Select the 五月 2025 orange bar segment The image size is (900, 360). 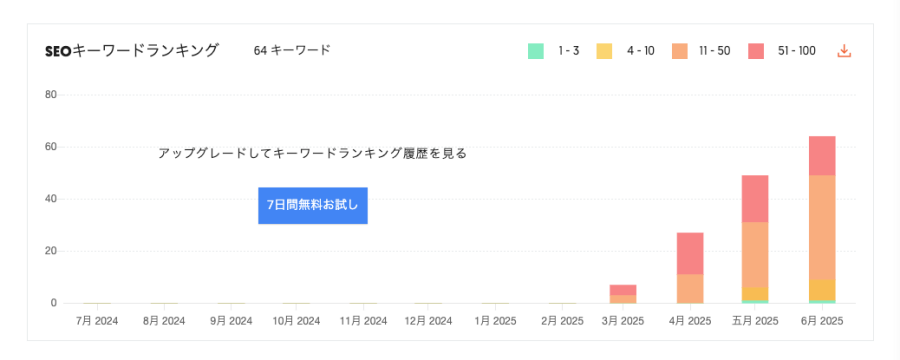[755, 254]
